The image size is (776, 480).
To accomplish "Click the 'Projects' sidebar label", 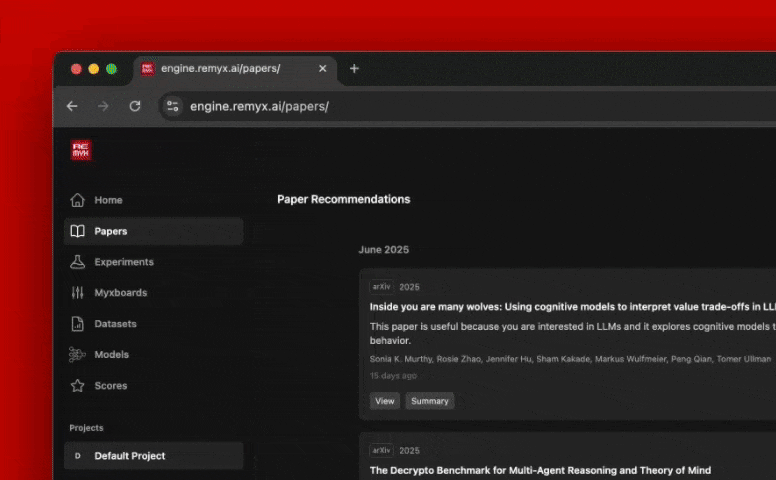I will click(86, 428).
